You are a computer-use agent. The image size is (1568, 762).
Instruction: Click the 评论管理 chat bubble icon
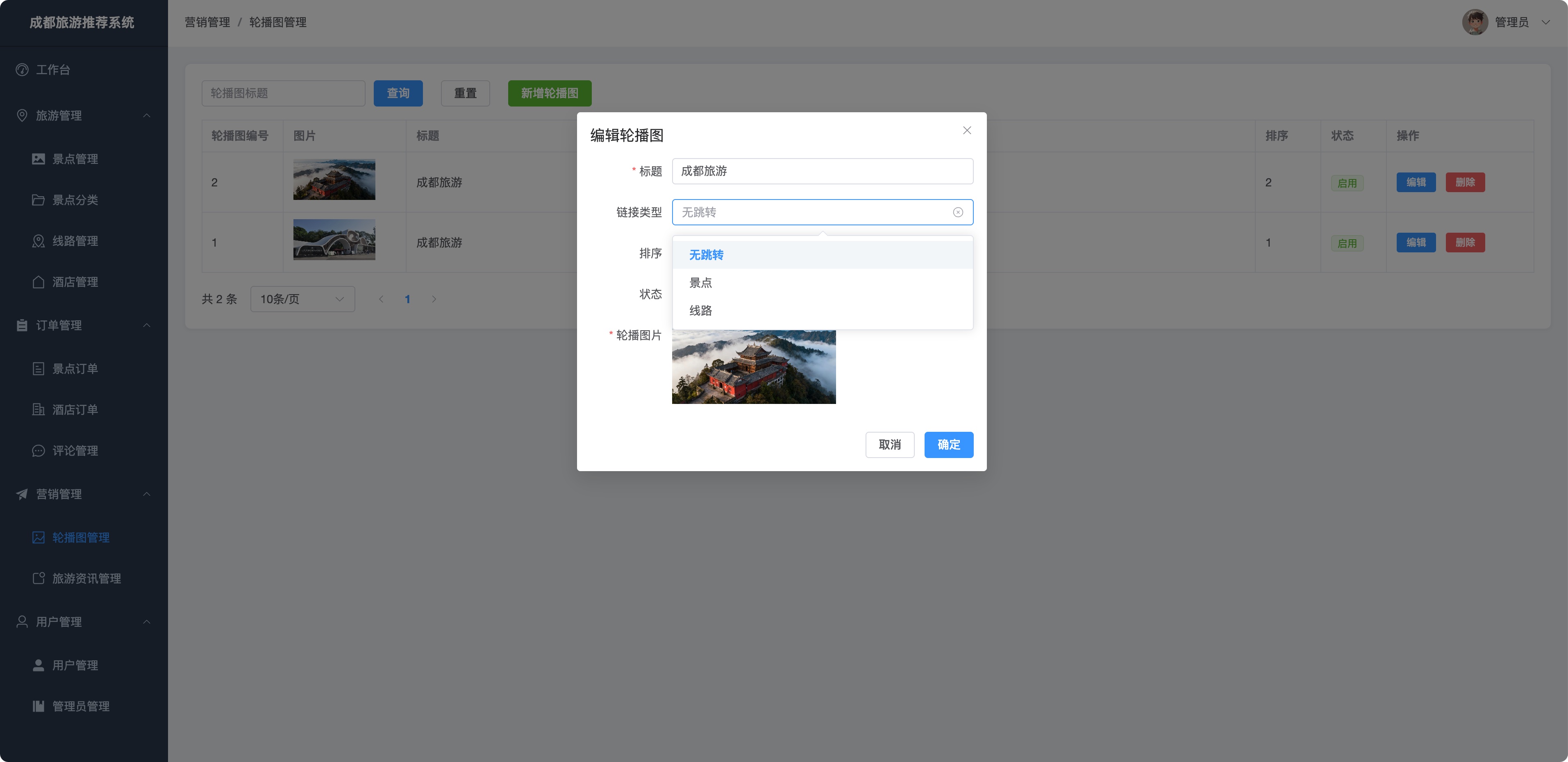[x=39, y=450]
